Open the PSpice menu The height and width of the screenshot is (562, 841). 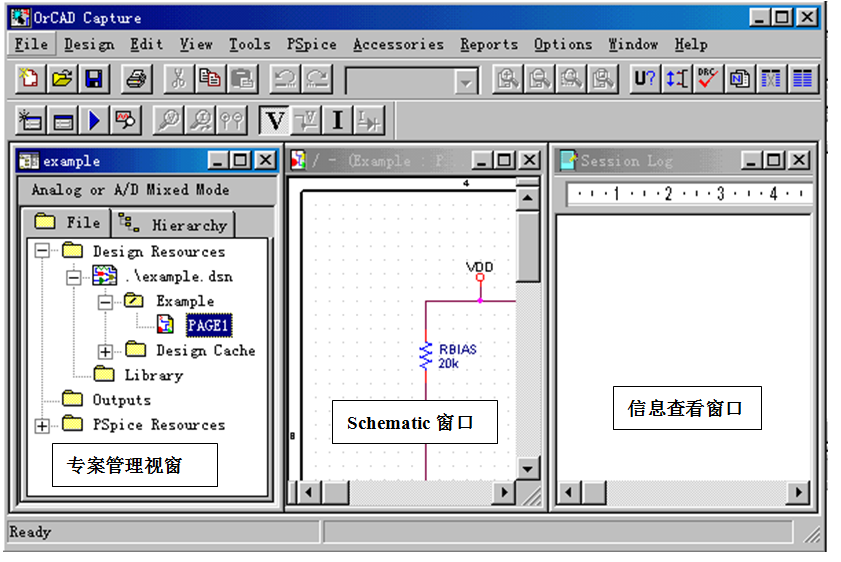pos(311,44)
